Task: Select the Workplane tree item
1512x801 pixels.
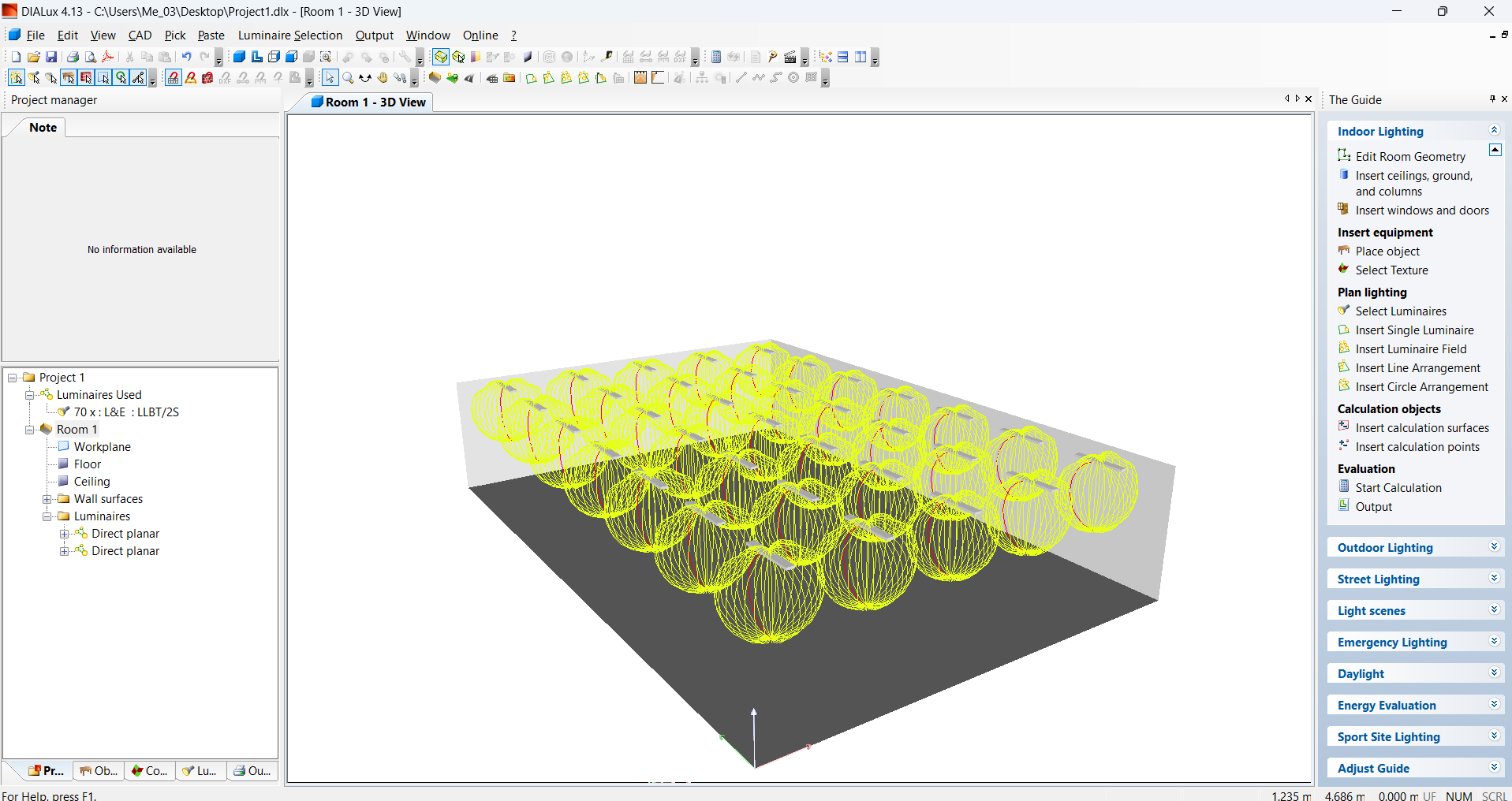Action: 103,447
